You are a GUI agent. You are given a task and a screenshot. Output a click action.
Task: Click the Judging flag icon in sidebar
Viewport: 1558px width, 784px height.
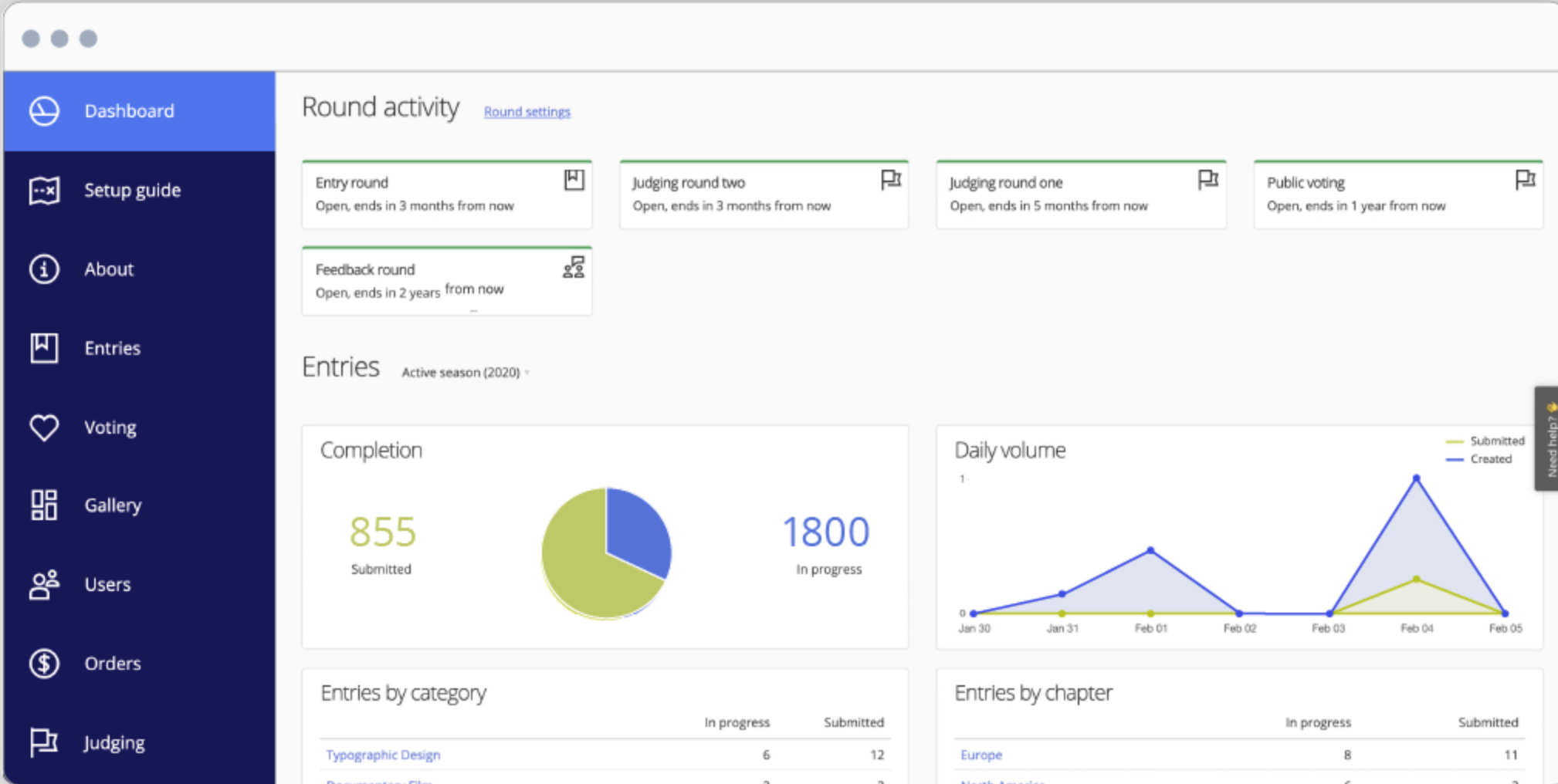pos(44,742)
